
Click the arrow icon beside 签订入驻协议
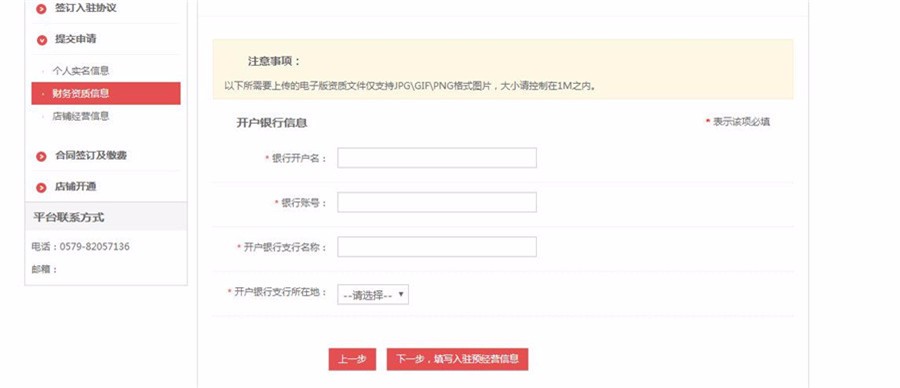click(41, 9)
